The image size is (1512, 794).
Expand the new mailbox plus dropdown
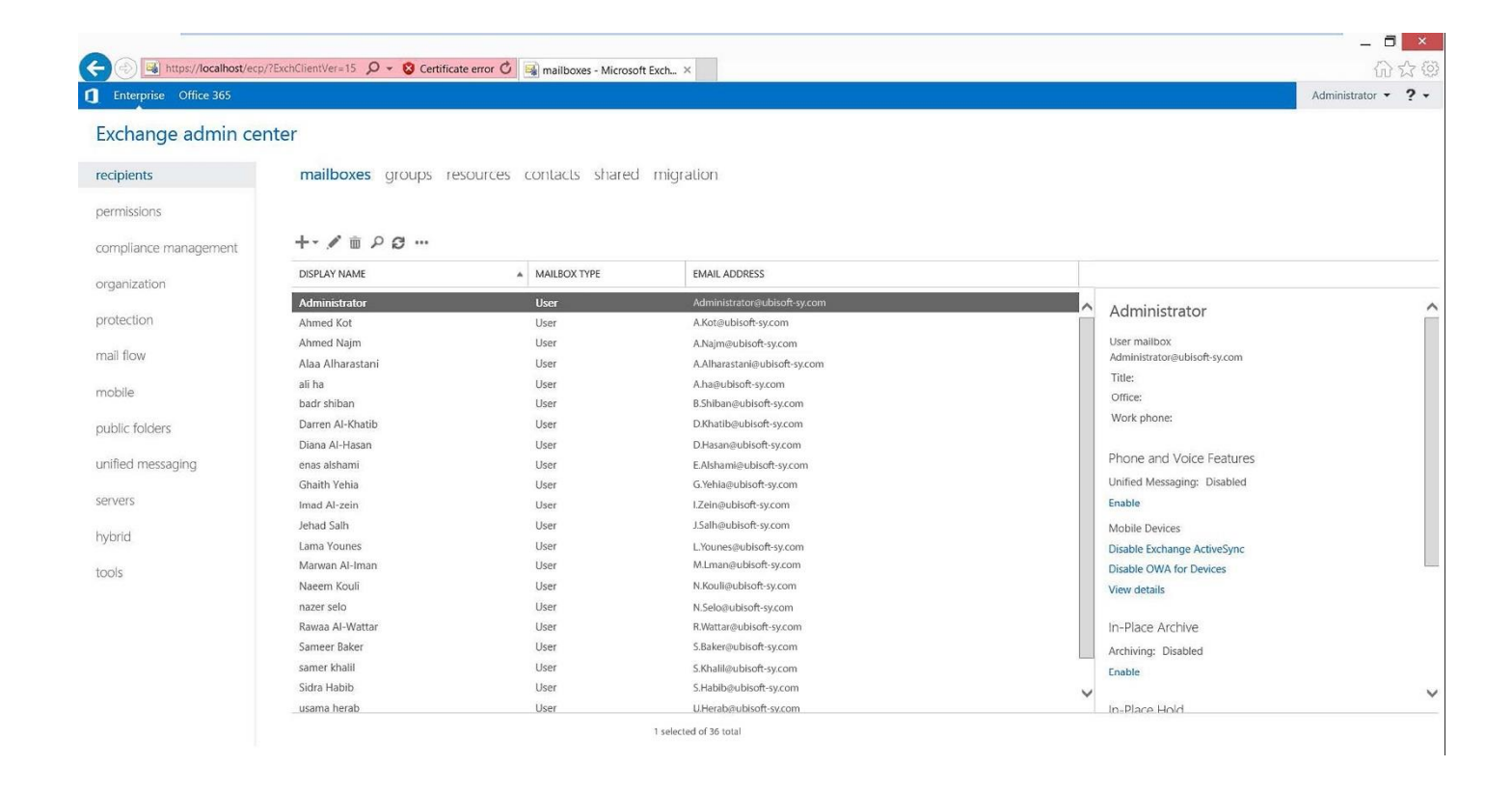pos(306,243)
